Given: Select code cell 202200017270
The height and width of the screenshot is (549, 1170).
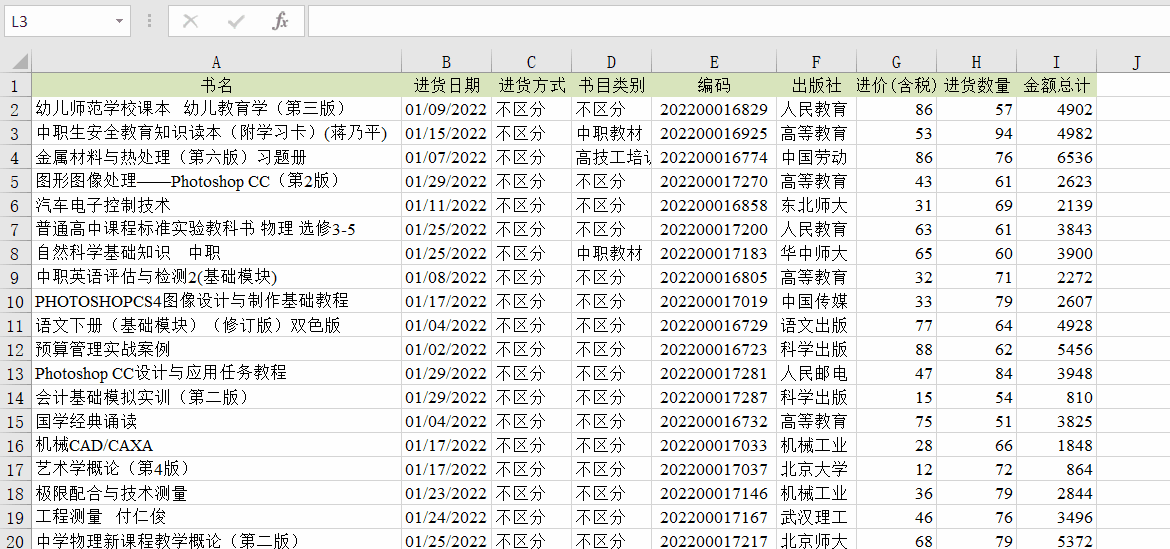Looking at the screenshot, I should point(714,181).
